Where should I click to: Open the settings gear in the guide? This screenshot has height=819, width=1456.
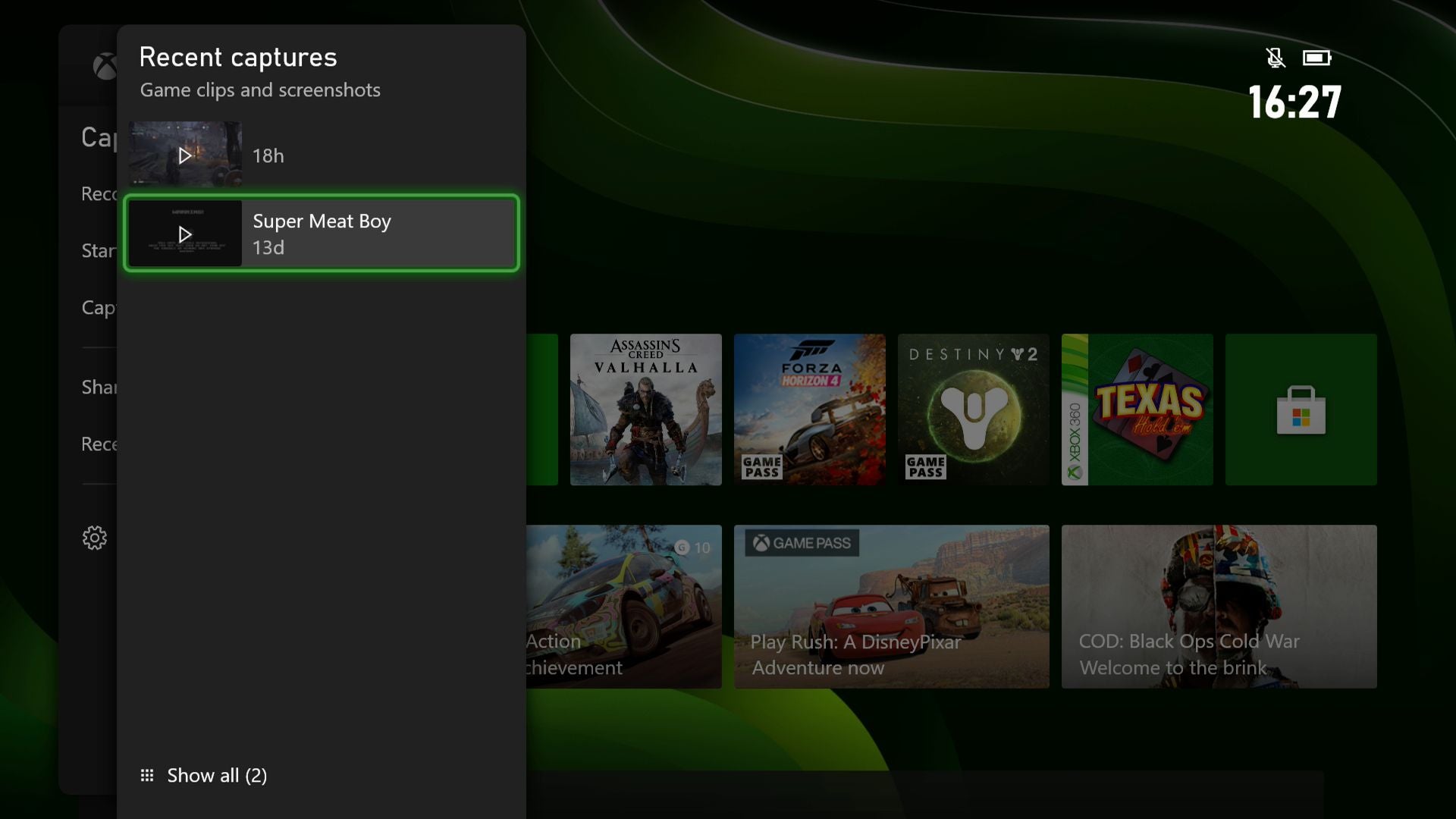[95, 538]
